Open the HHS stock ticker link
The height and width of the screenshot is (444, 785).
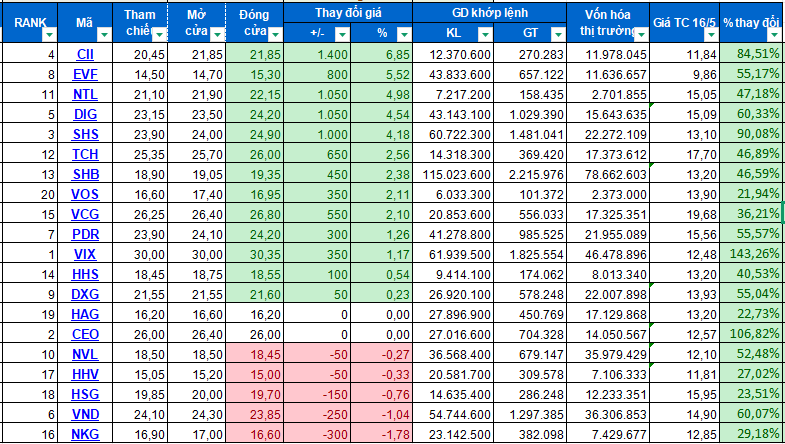click(x=85, y=274)
